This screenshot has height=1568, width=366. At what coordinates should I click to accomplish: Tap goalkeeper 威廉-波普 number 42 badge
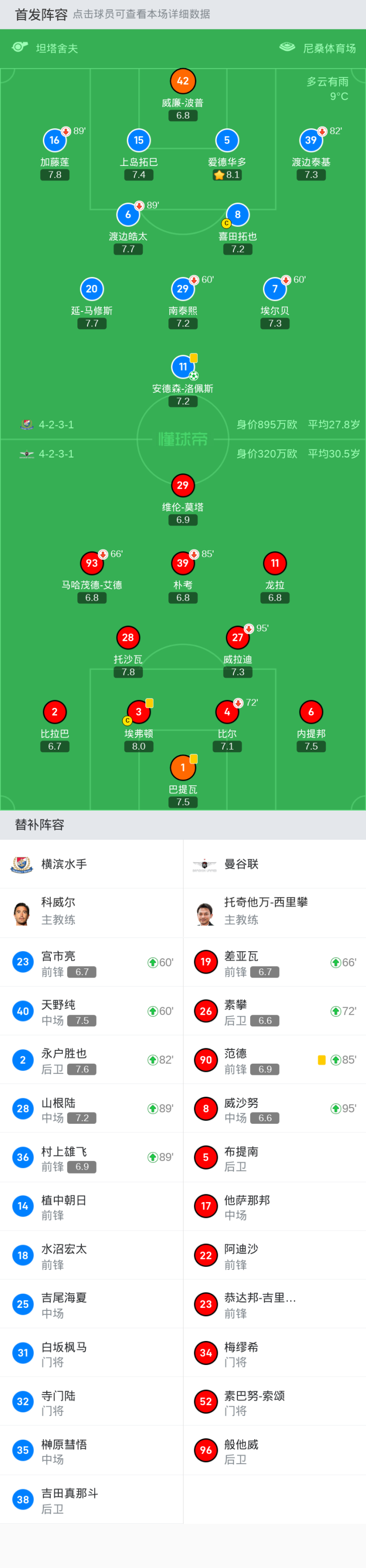click(x=183, y=81)
